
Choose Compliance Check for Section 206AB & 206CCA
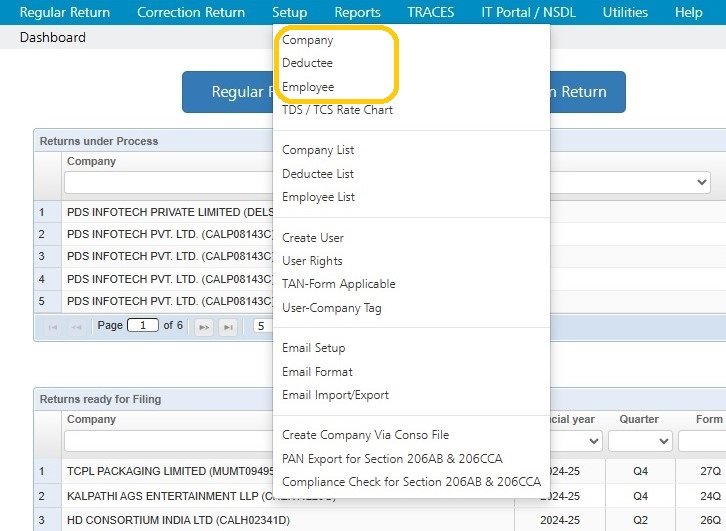point(412,481)
